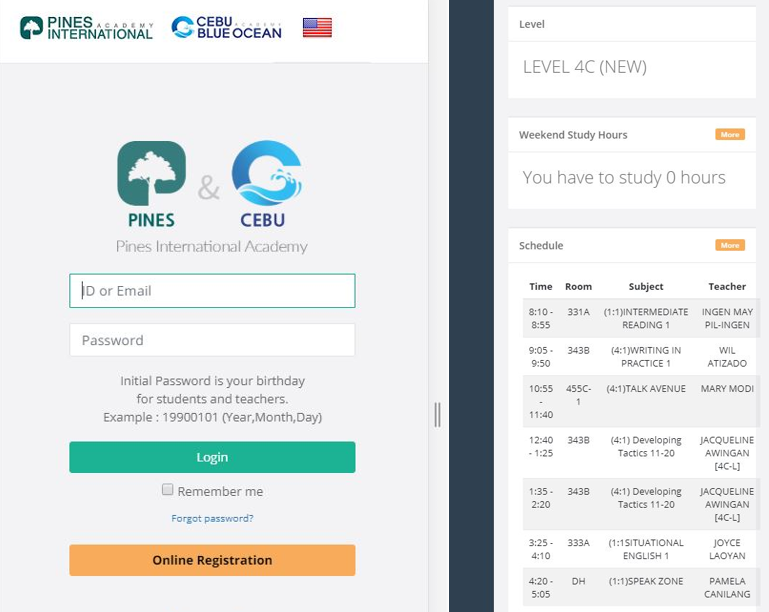Click room 333A cell
Image resolution: width=769 pixels, height=612 pixels.
coord(578,543)
